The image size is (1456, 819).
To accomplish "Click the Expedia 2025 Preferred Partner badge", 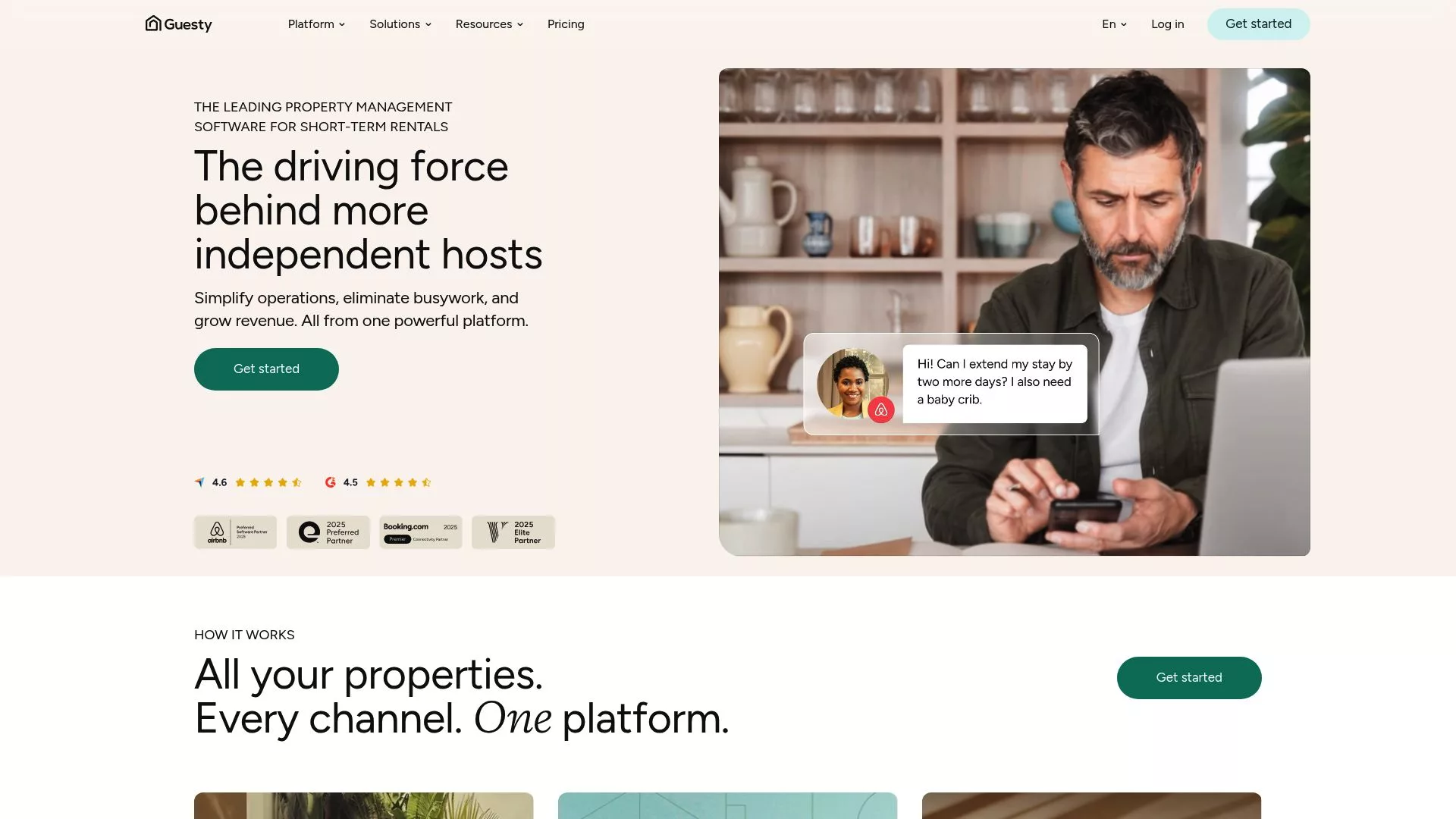I will tap(328, 532).
